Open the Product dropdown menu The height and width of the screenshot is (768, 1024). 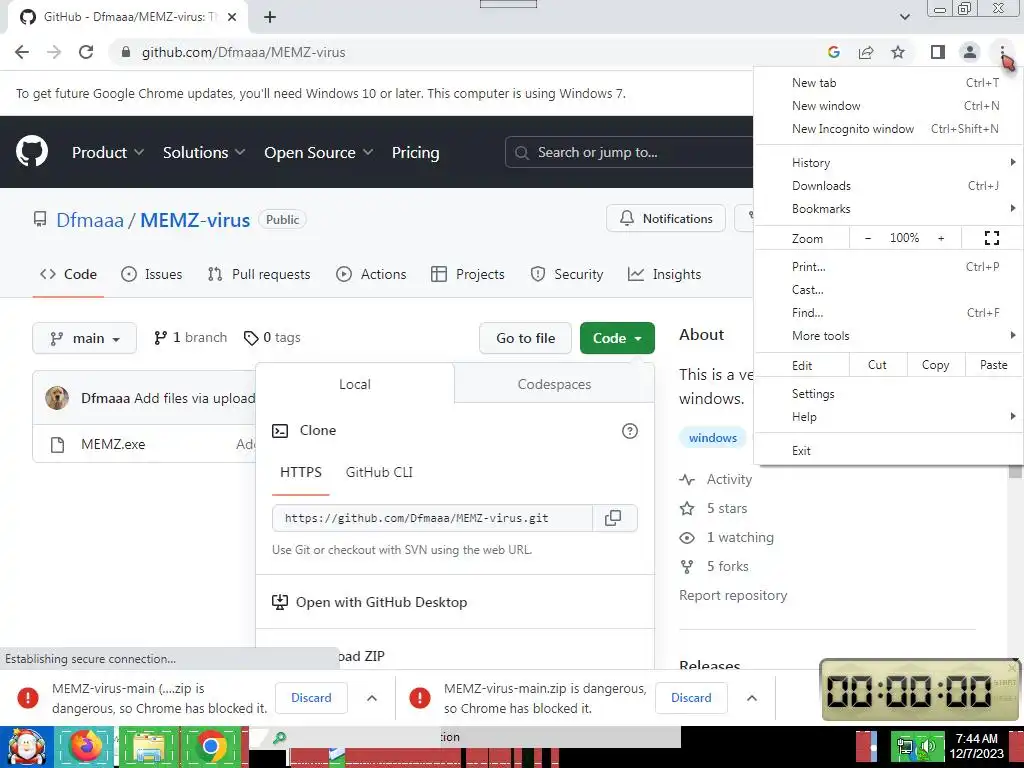click(x=108, y=152)
